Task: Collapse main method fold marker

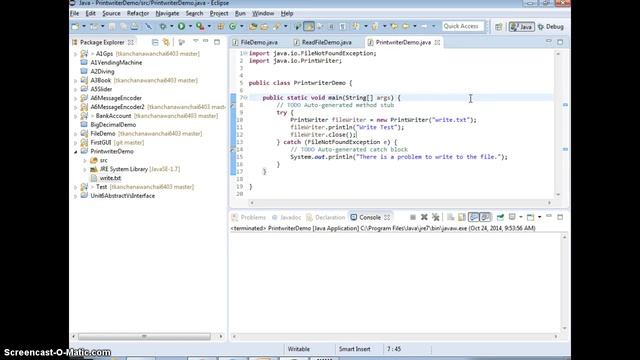Action: tap(245, 98)
